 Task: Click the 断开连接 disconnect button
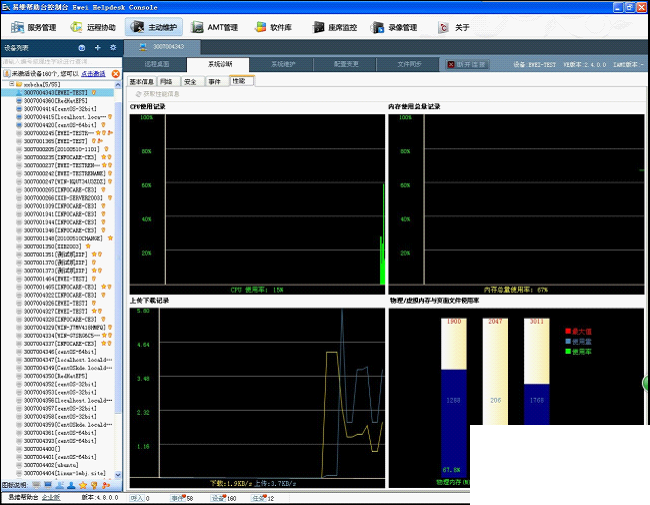[468, 64]
